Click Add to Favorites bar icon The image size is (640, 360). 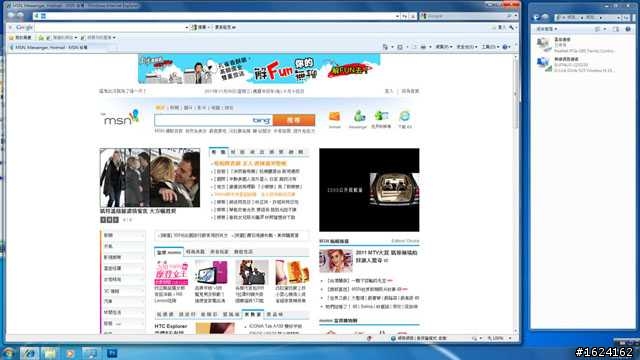[41, 38]
